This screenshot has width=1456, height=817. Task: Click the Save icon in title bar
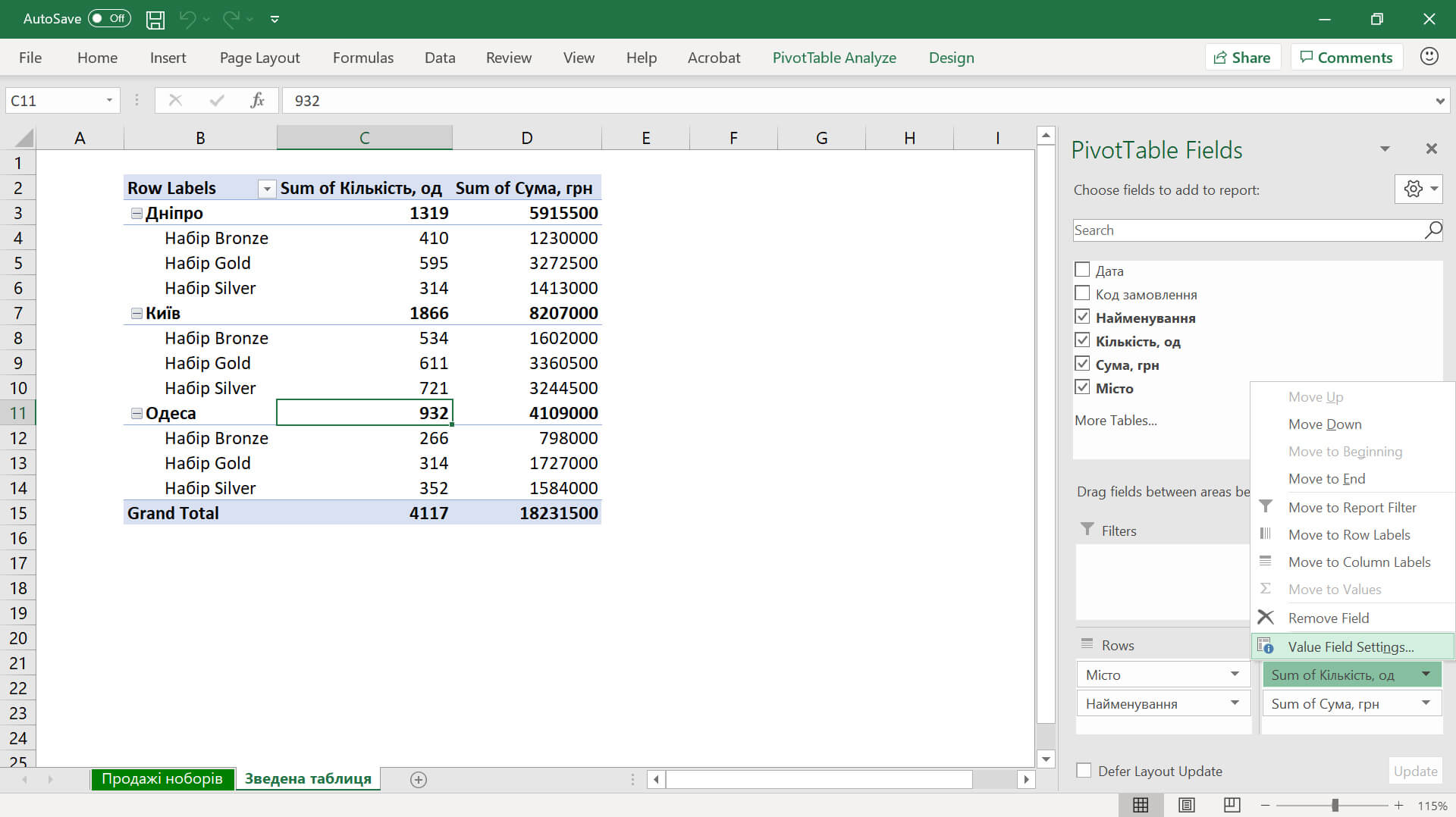click(155, 20)
